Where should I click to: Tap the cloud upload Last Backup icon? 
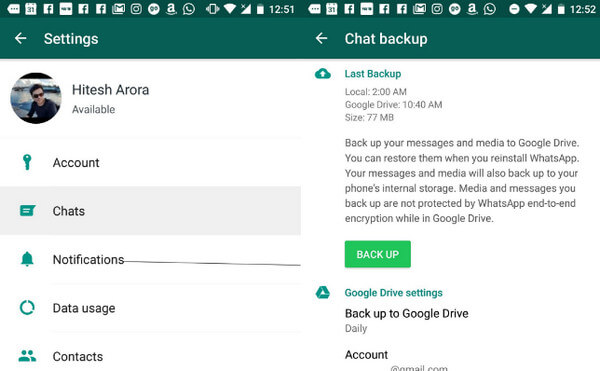[323, 73]
